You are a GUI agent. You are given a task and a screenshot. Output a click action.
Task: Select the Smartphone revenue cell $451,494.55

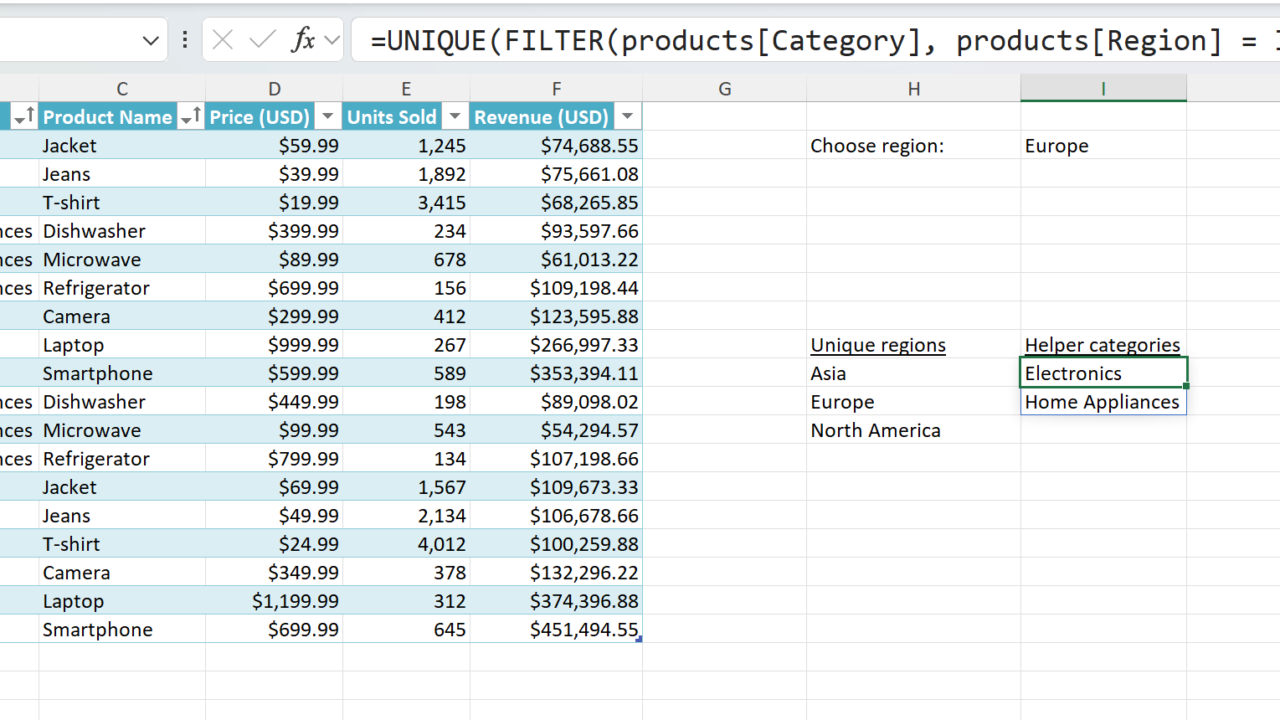pyautogui.click(x=556, y=630)
